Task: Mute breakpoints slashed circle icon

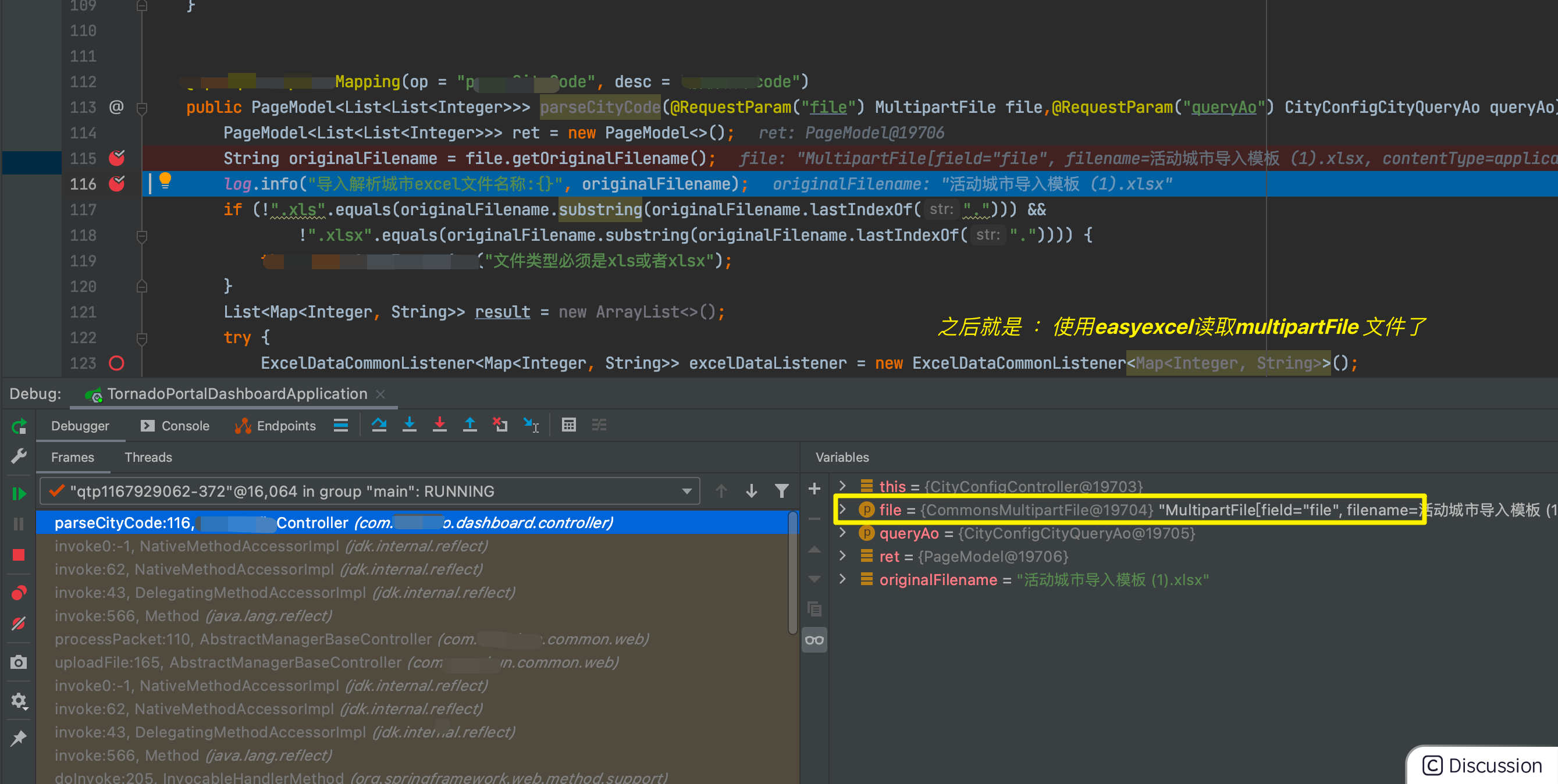Action: click(19, 623)
